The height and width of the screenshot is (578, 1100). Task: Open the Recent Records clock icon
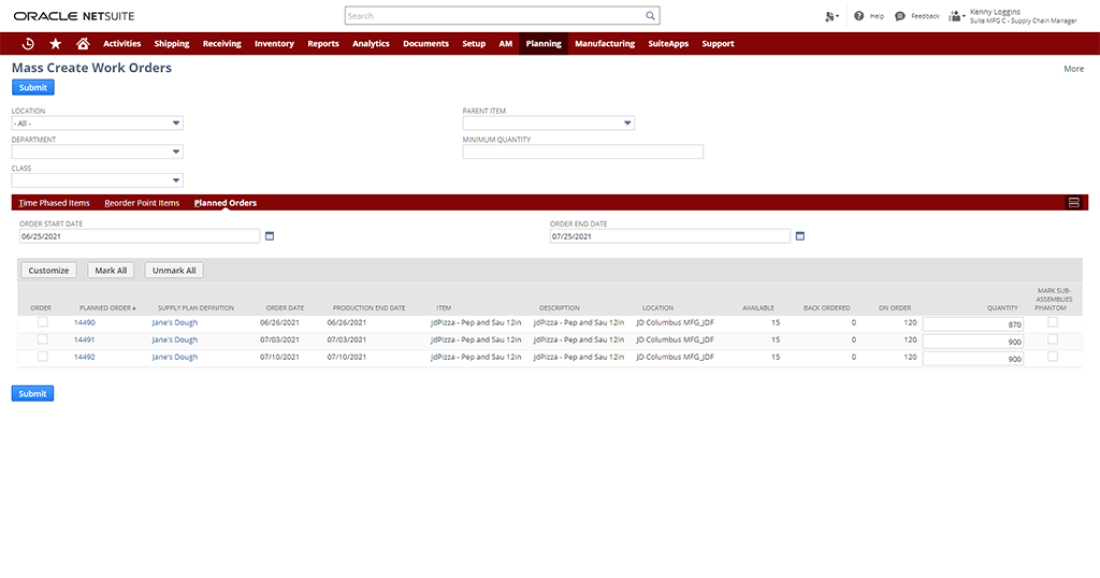pos(28,44)
